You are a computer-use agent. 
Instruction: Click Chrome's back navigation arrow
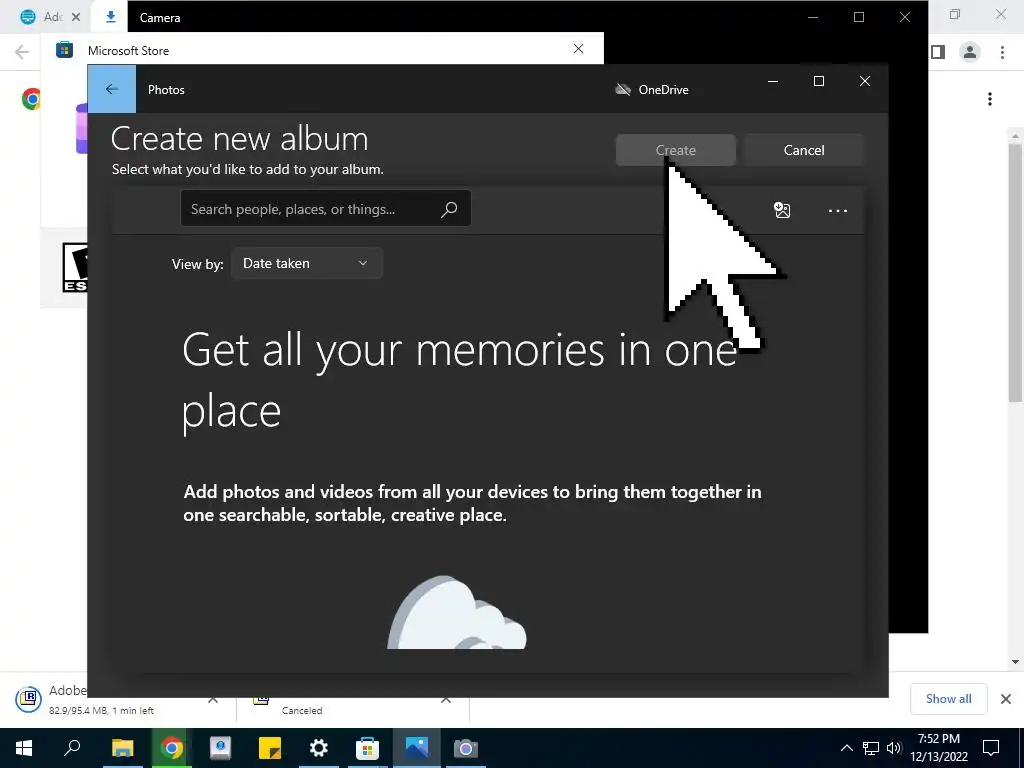(22, 52)
